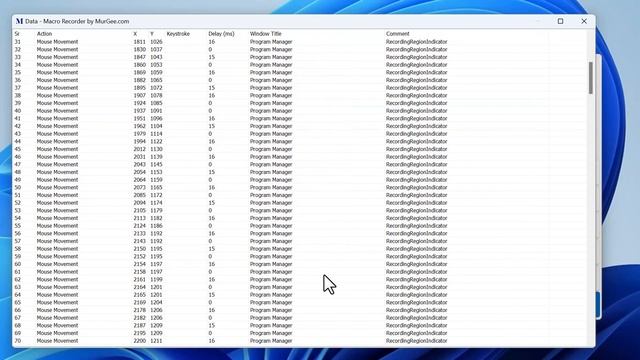The height and width of the screenshot is (360, 640).
Task: Select the Mouse Movement action in row 32
Action: pos(57,49)
